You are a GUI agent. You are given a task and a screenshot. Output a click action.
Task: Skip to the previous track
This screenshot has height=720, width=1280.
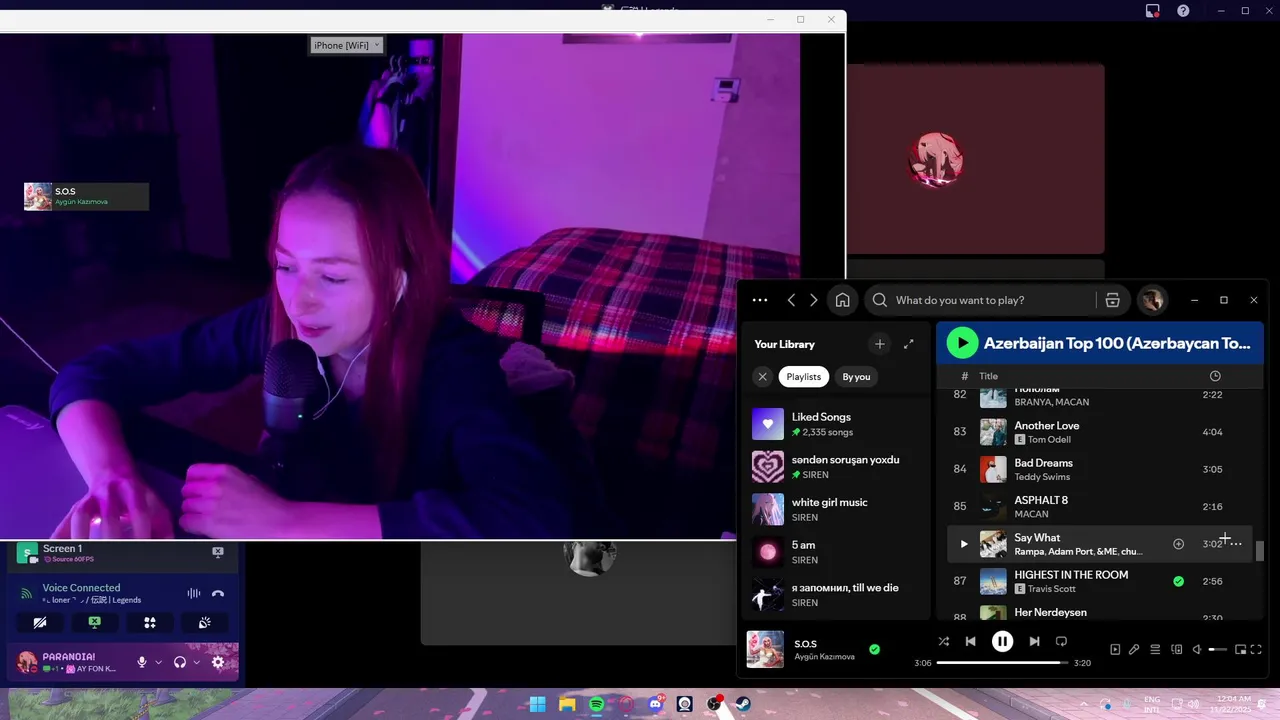(x=970, y=641)
